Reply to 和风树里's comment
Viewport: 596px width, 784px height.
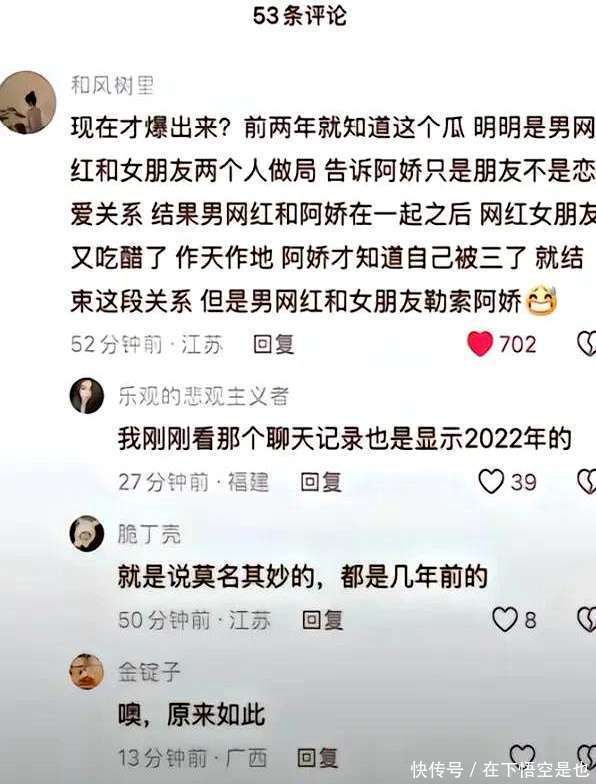coord(274,344)
